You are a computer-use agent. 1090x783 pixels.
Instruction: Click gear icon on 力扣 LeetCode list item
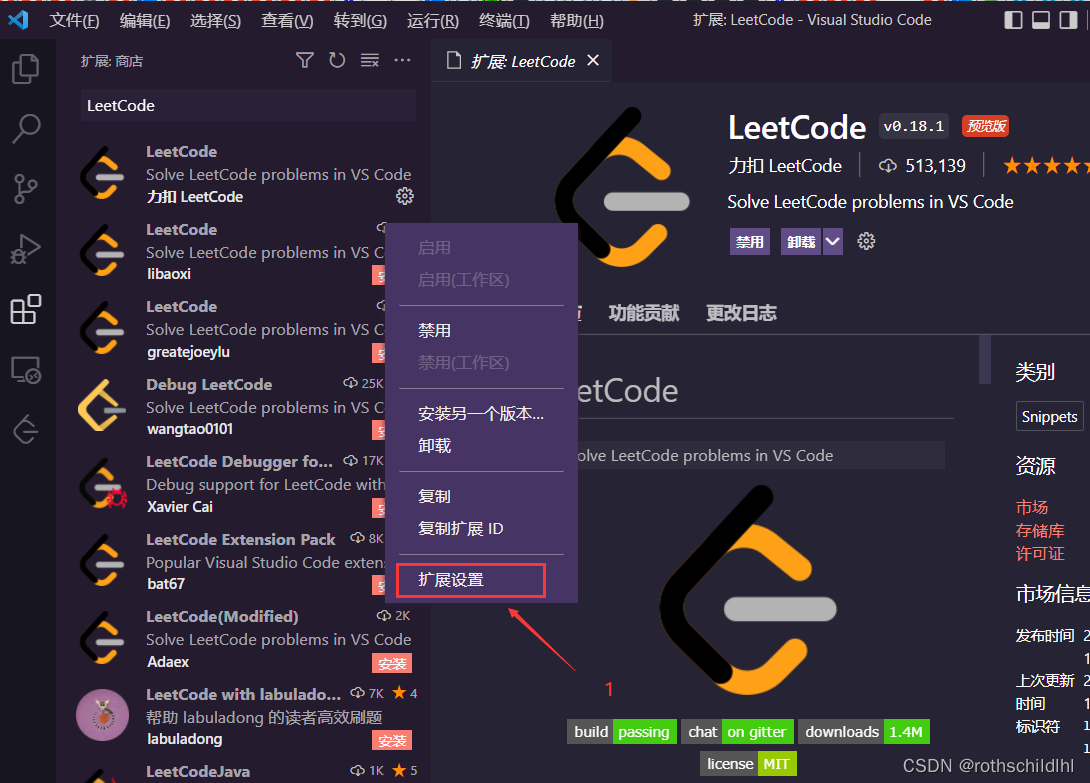coord(405,196)
